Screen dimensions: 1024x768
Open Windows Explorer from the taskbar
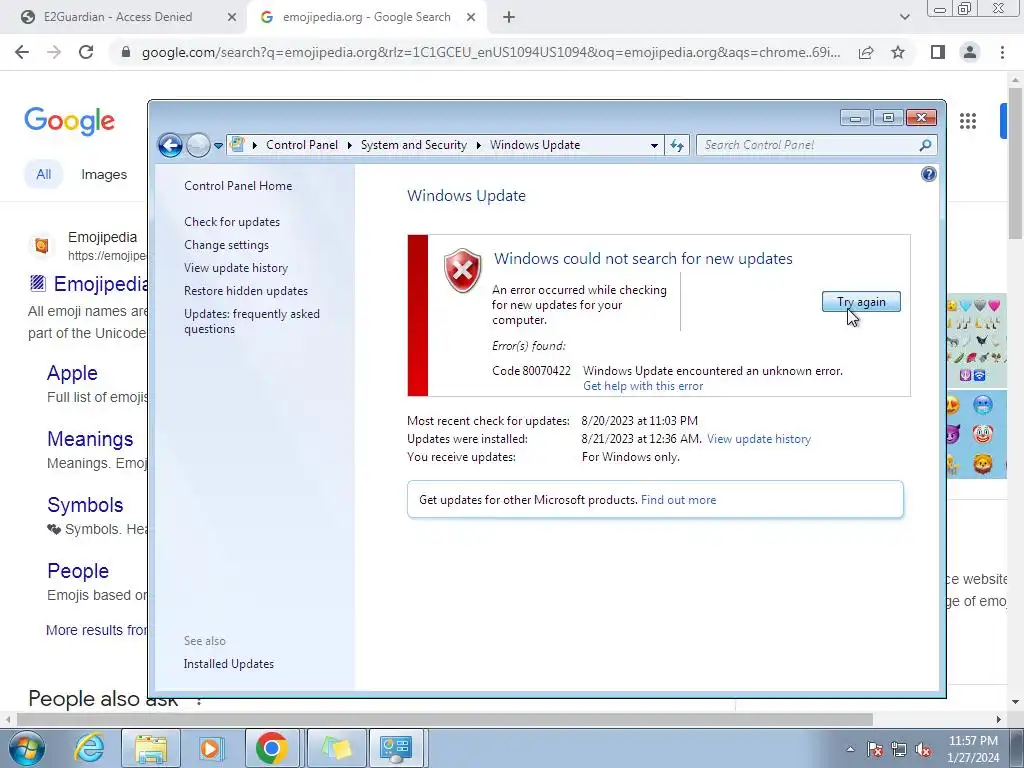[x=152, y=748]
